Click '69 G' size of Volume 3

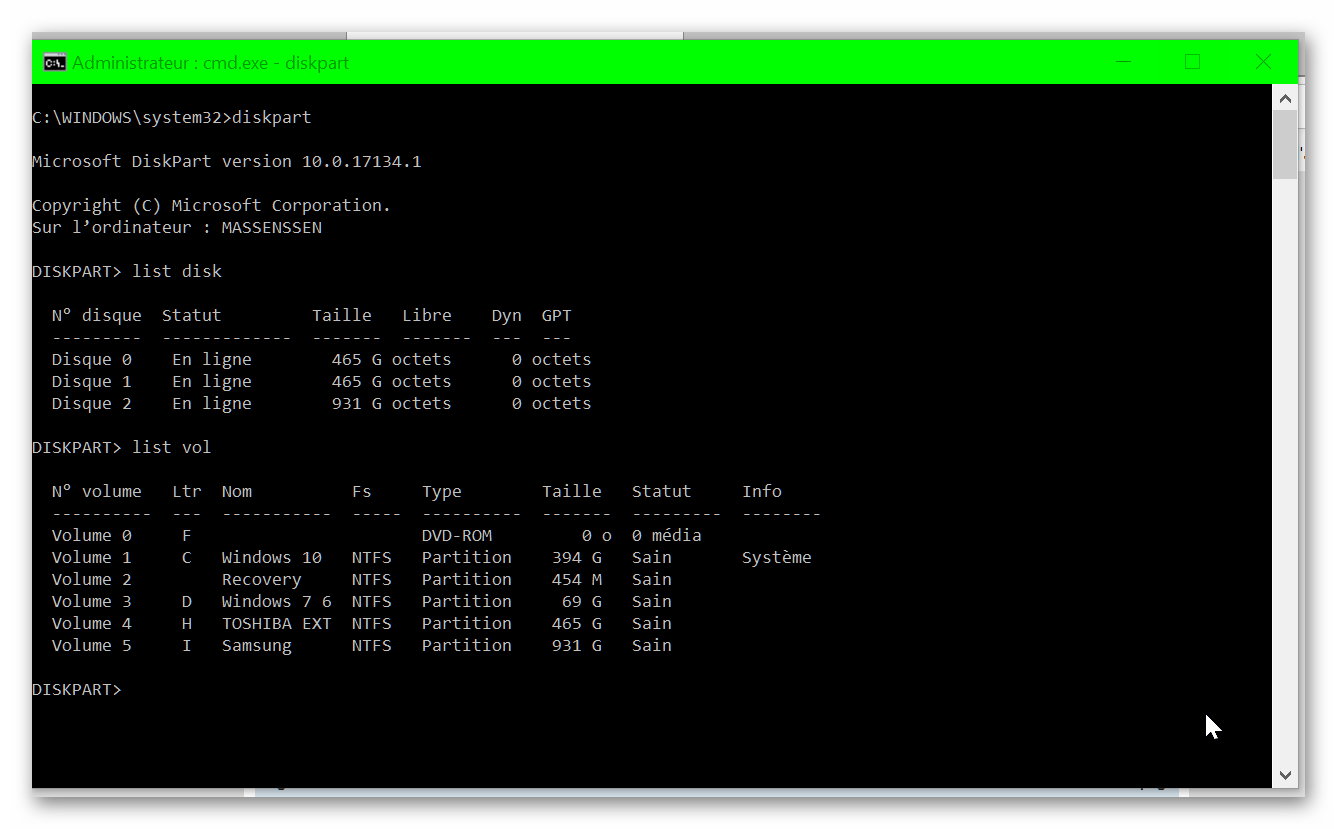(582, 602)
